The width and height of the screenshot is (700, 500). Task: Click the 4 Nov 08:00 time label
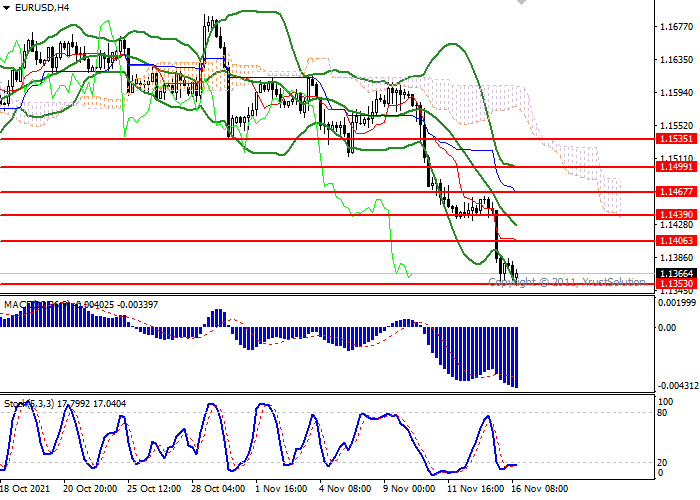pos(345,488)
